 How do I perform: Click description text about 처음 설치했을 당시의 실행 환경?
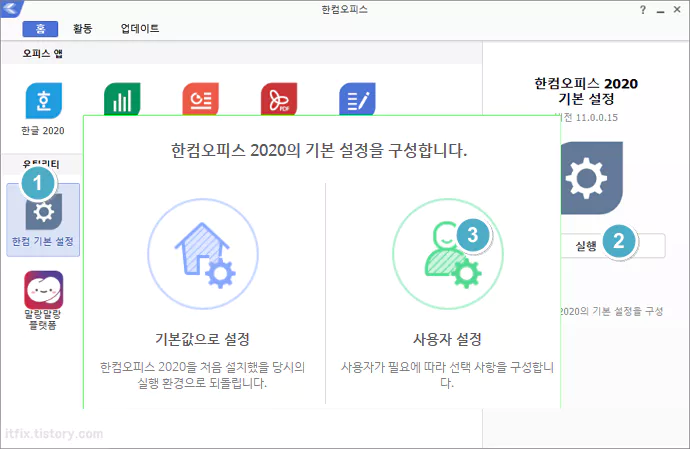point(202,375)
